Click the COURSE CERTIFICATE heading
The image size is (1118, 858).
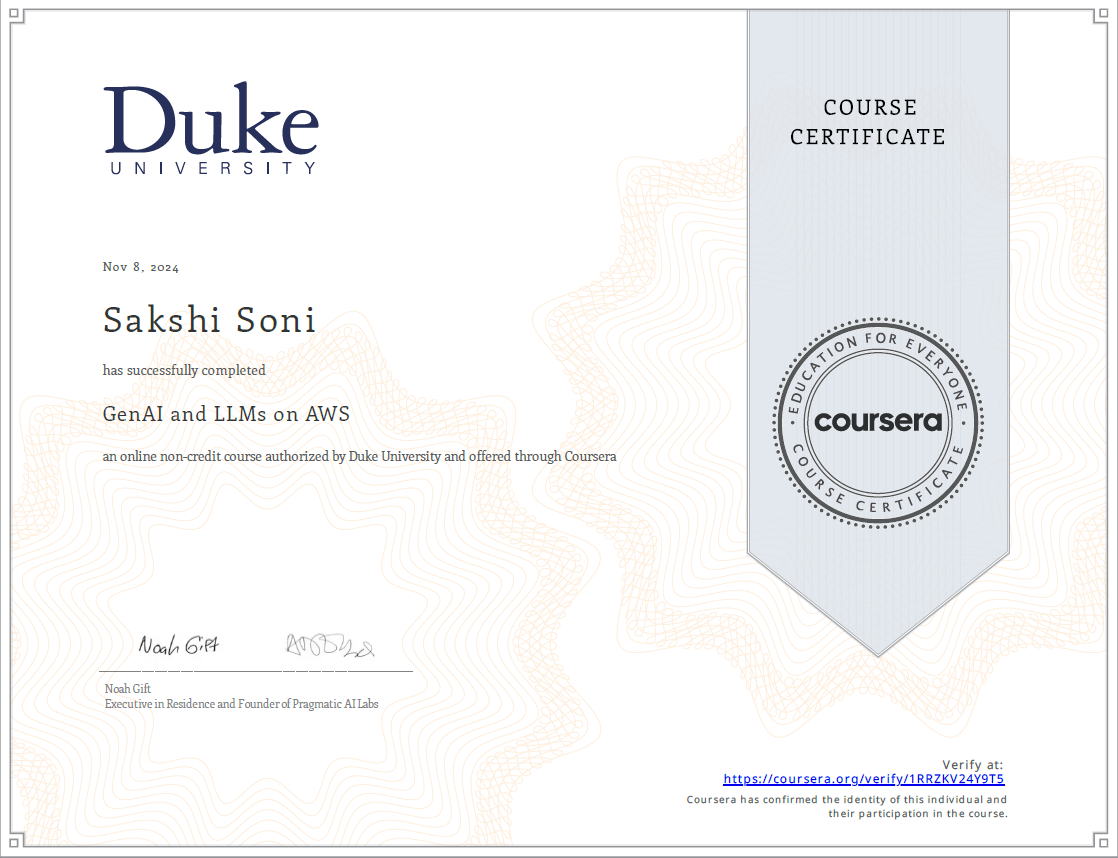[x=868, y=122]
